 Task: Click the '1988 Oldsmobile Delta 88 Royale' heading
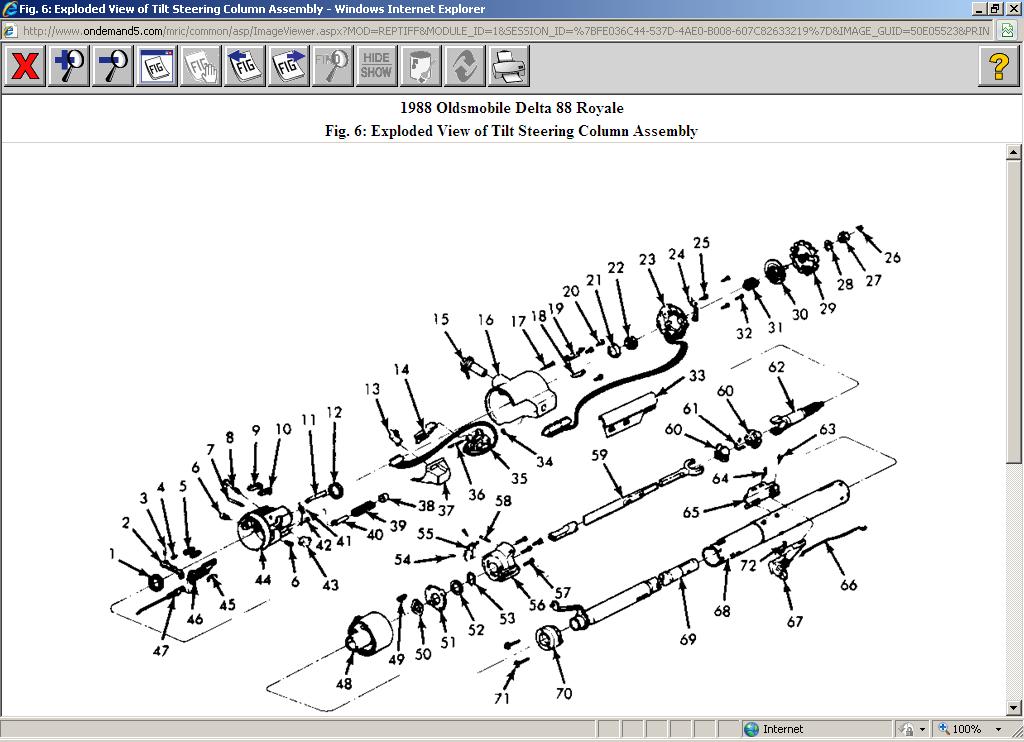point(511,108)
